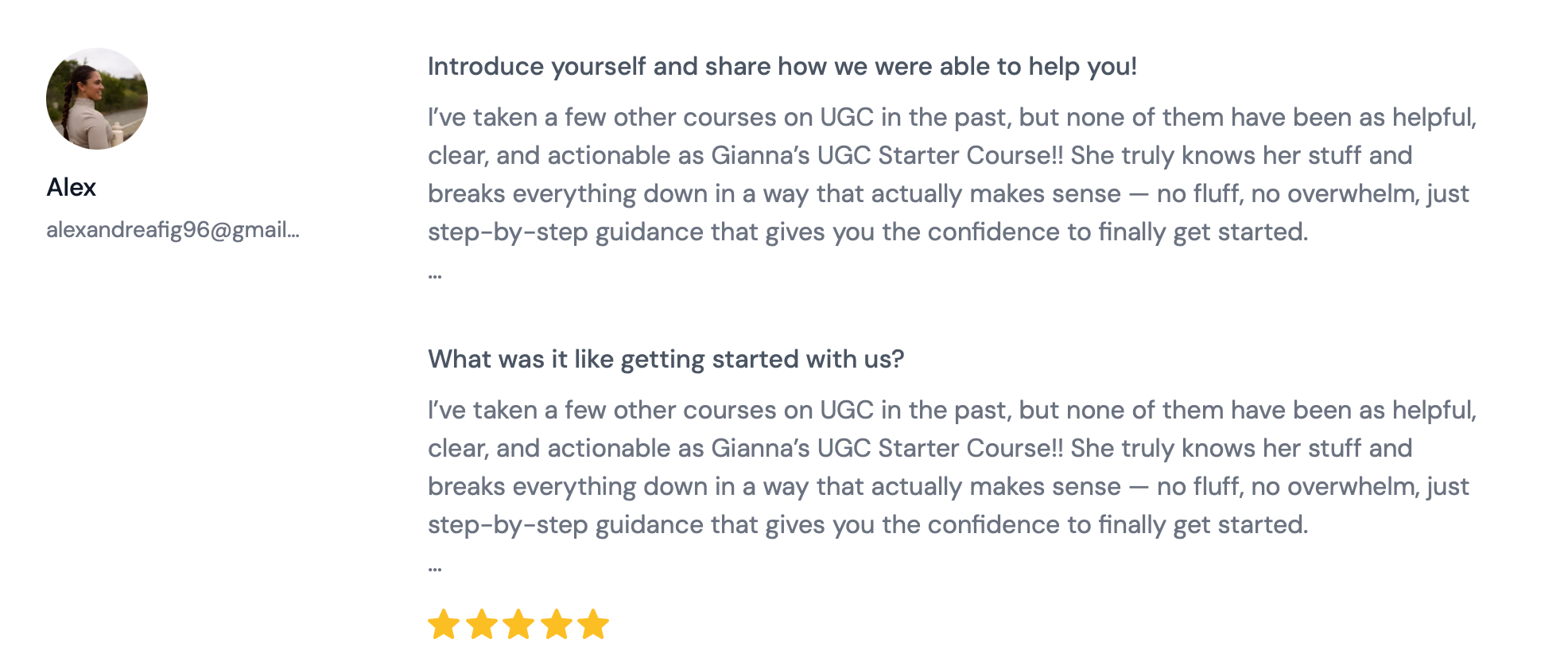Viewport: 1568px width, 670px height.
Task: Click the reviewer name Alex
Action: point(72,187)
